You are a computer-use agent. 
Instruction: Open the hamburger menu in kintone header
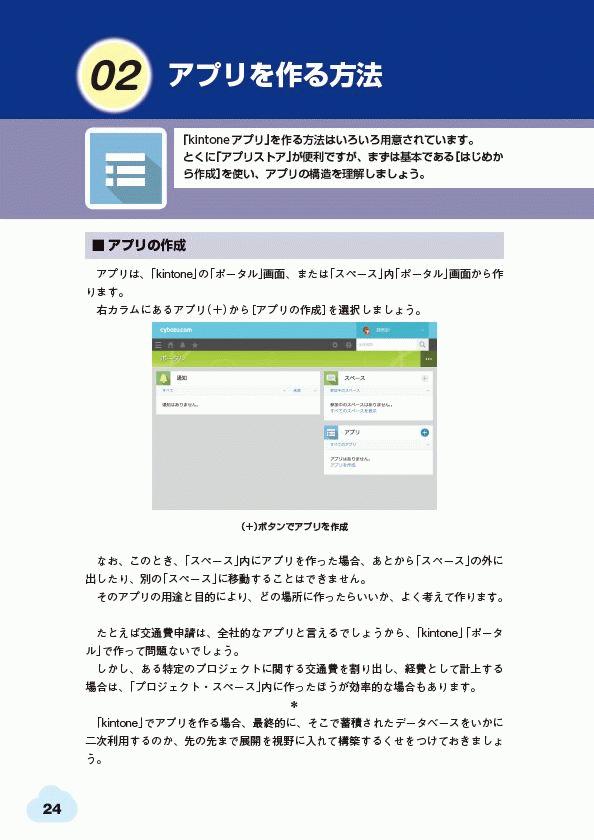pos(159,345)
